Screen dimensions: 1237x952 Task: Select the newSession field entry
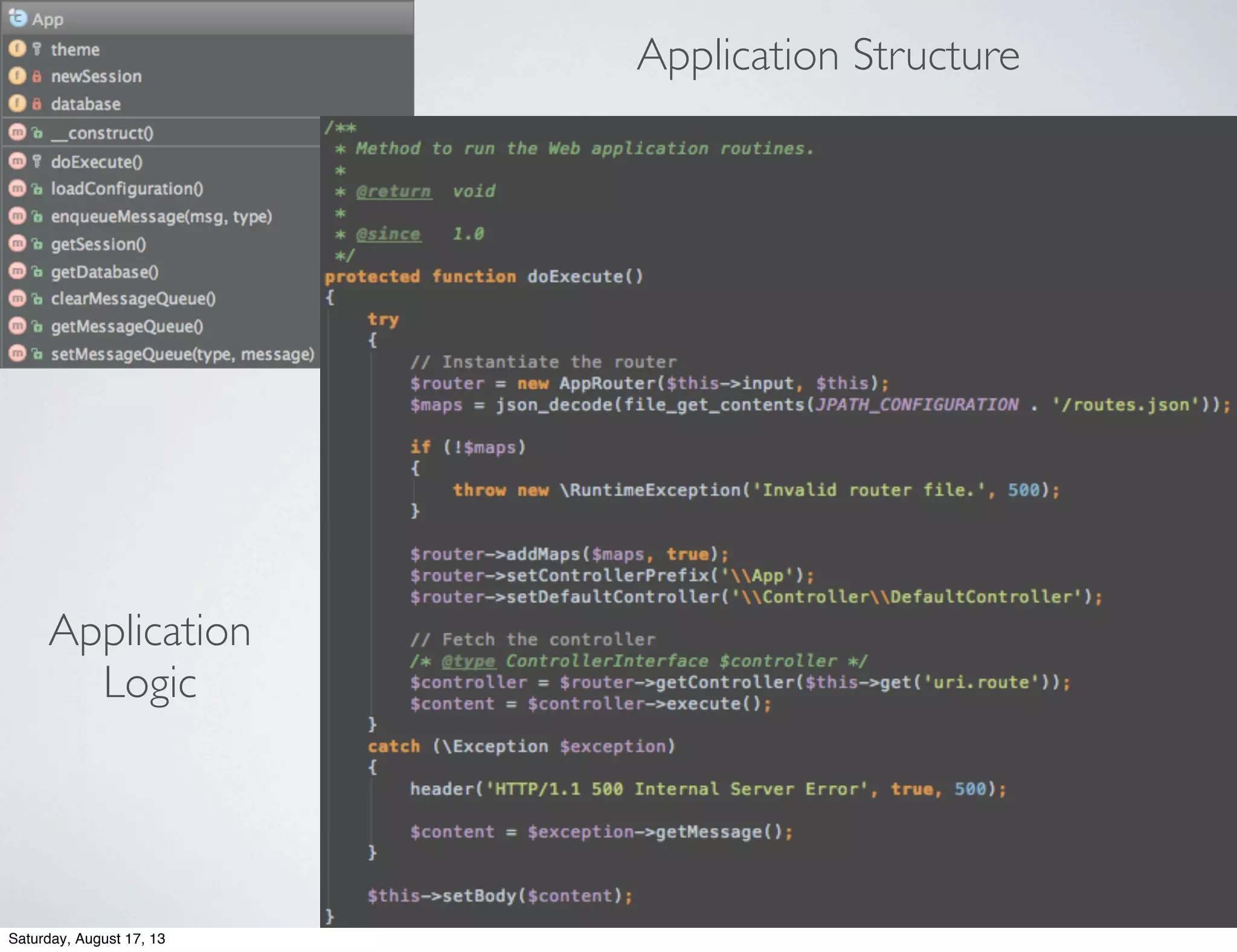(207, 76)
